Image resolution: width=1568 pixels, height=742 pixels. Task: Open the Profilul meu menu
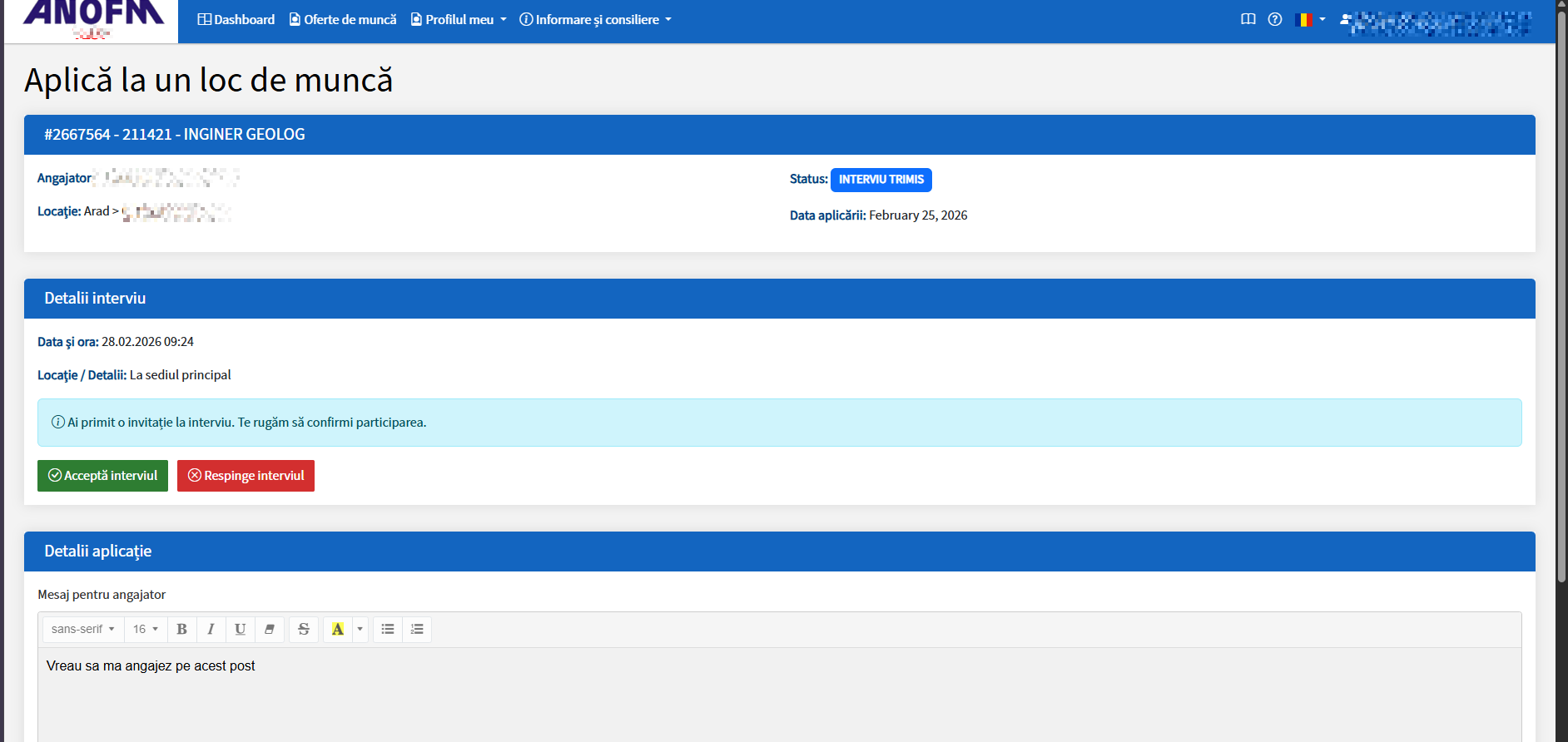[x=459, y=19]
